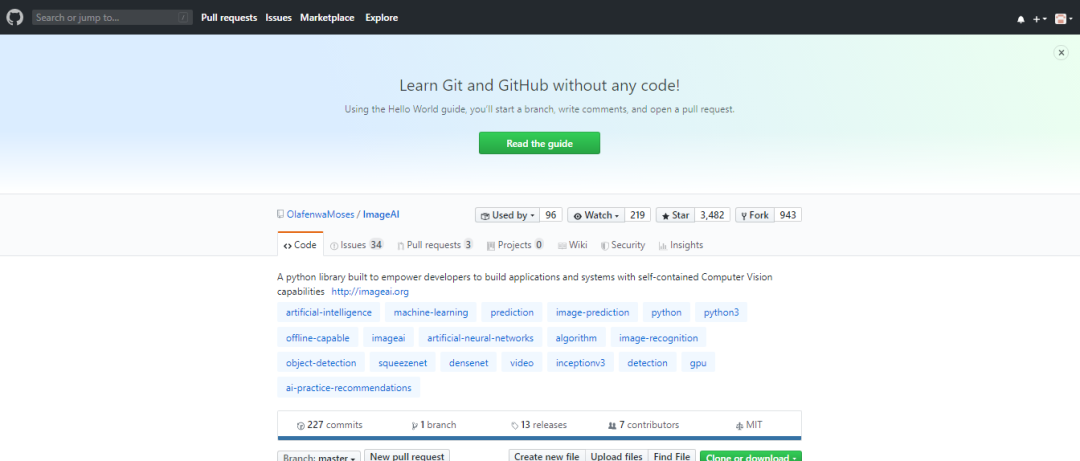The width and height of the screenshot is (1080, 461).
Task: Select the Code tab
Action: coord(300,245)
